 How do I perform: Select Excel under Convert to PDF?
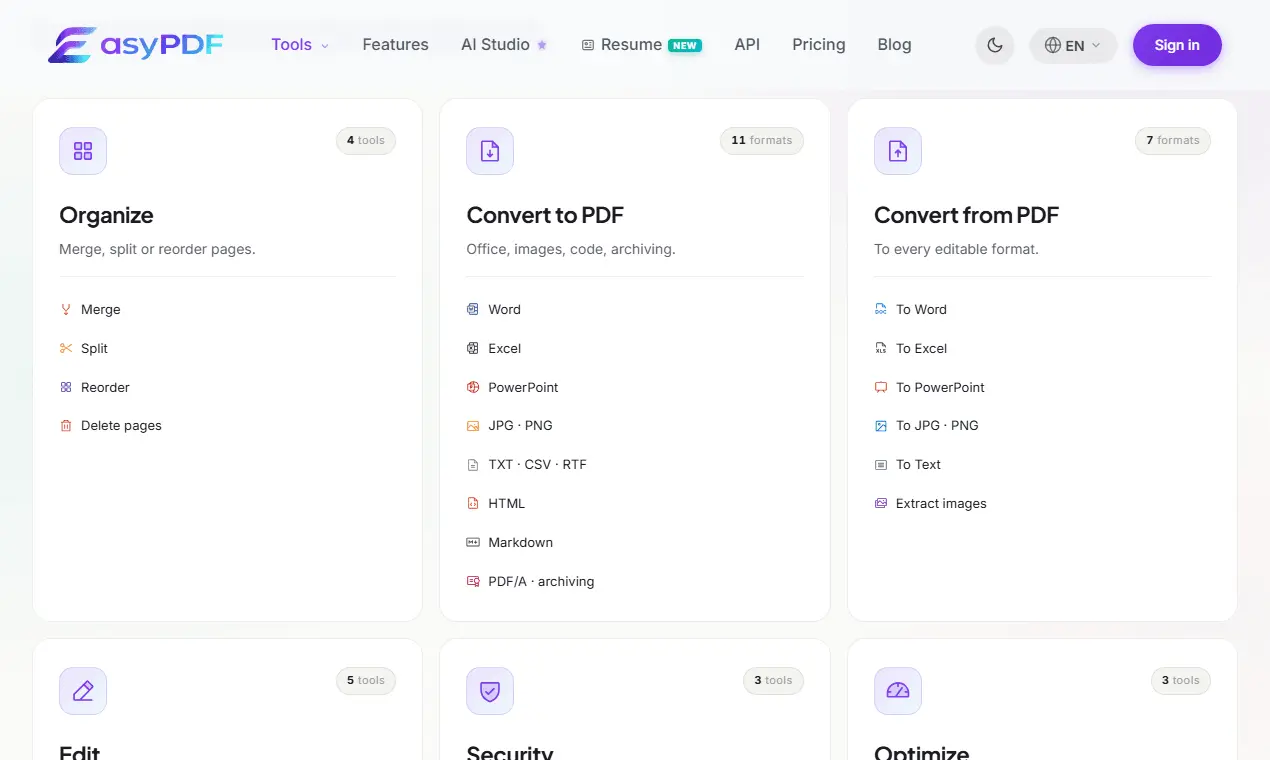pyautogui.click(x=505, y=348)
